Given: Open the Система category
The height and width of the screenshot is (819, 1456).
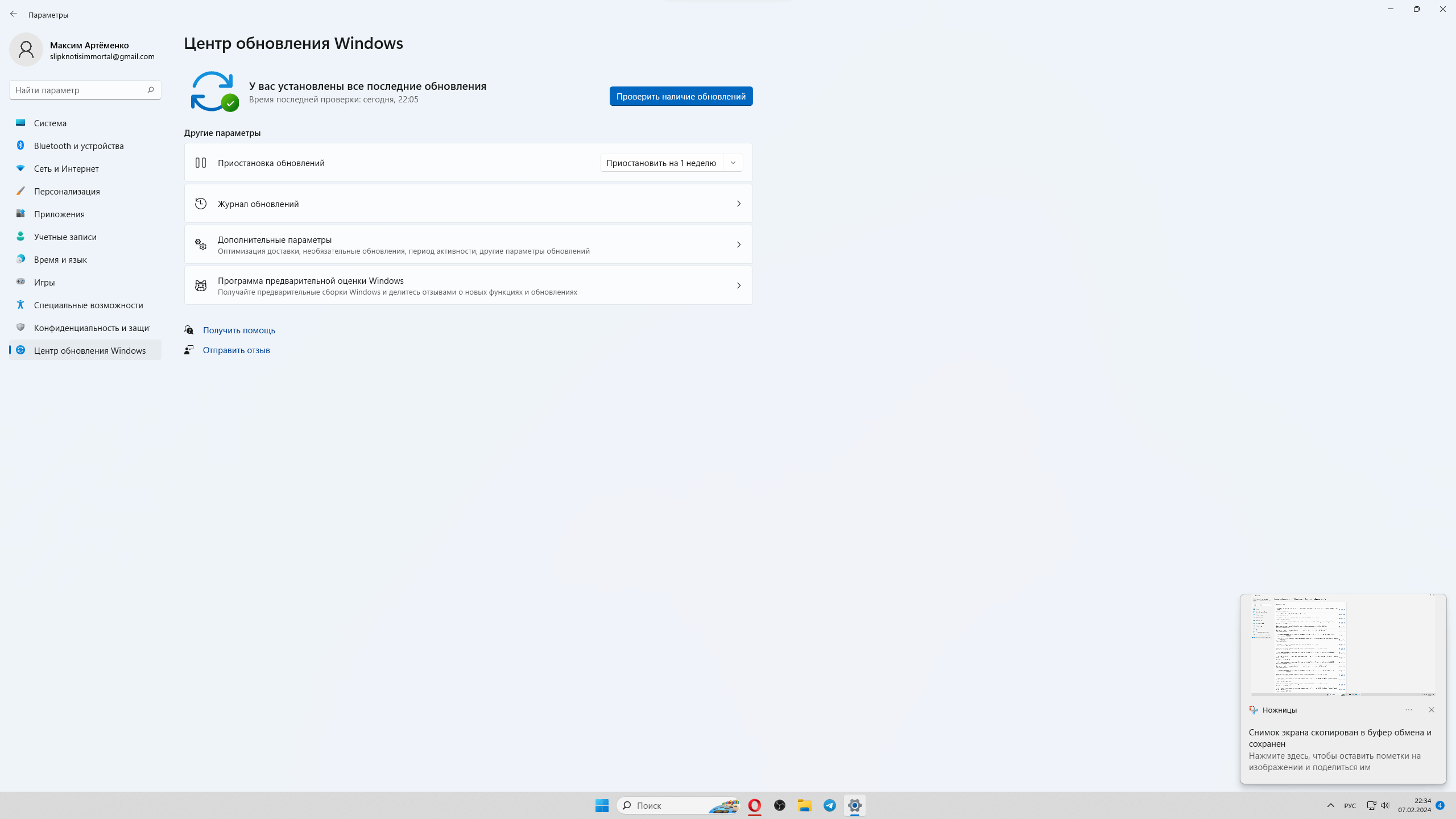Looking at the screenshot, I should pos(85,123).
